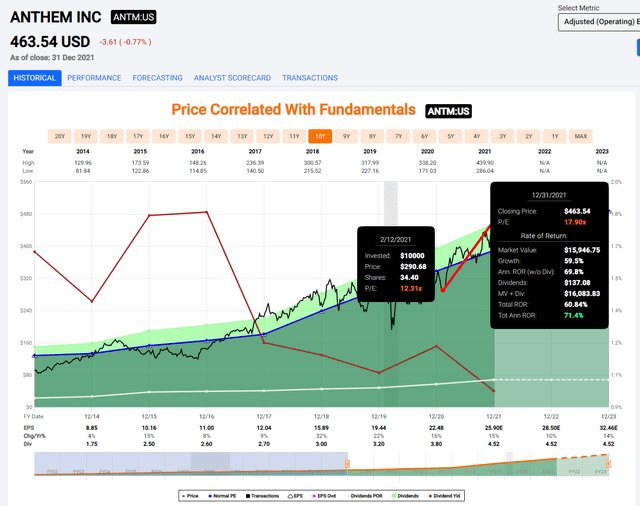
Task: Select the 2Y time range
Action: (x=529, y=136)
